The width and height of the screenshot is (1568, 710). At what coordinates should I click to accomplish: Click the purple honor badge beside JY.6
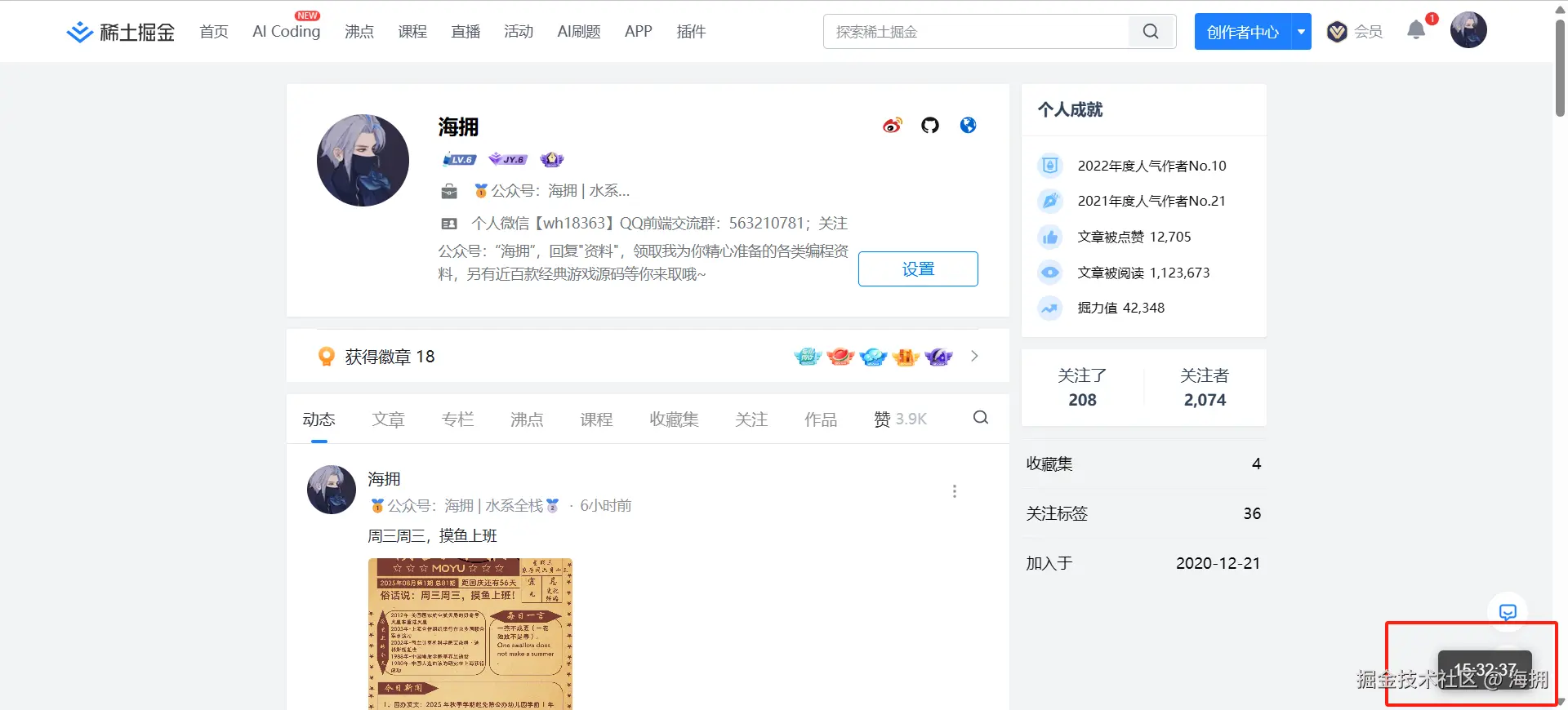[552, 159]
